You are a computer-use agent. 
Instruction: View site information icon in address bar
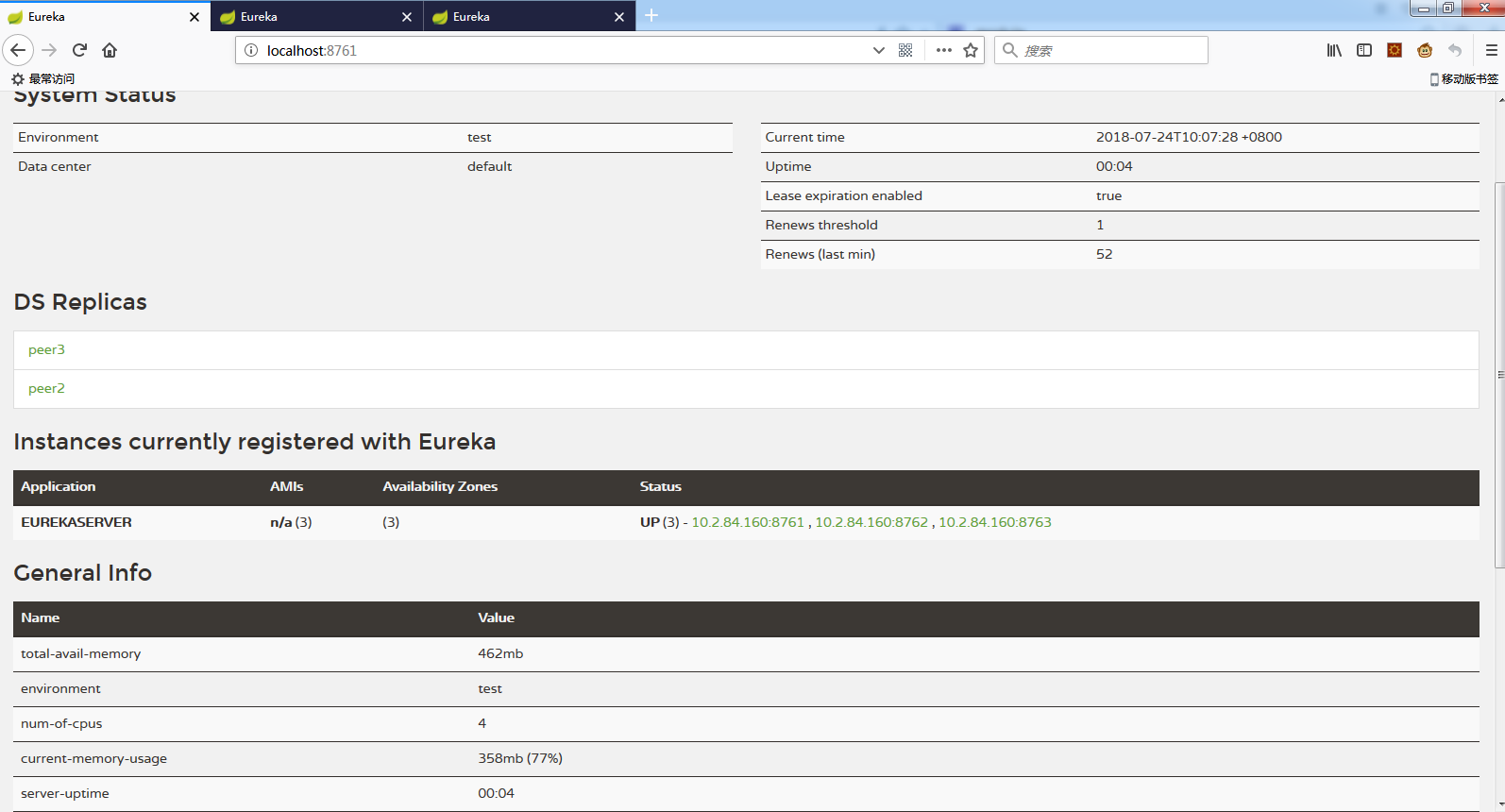(251, 50)
